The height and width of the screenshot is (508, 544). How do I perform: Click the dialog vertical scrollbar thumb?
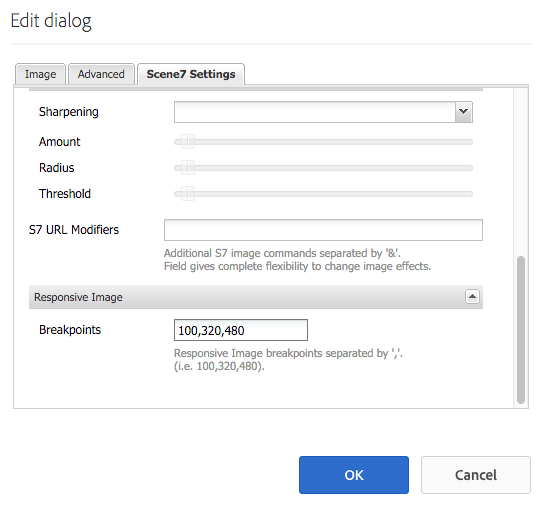click(x=521, y=330)
